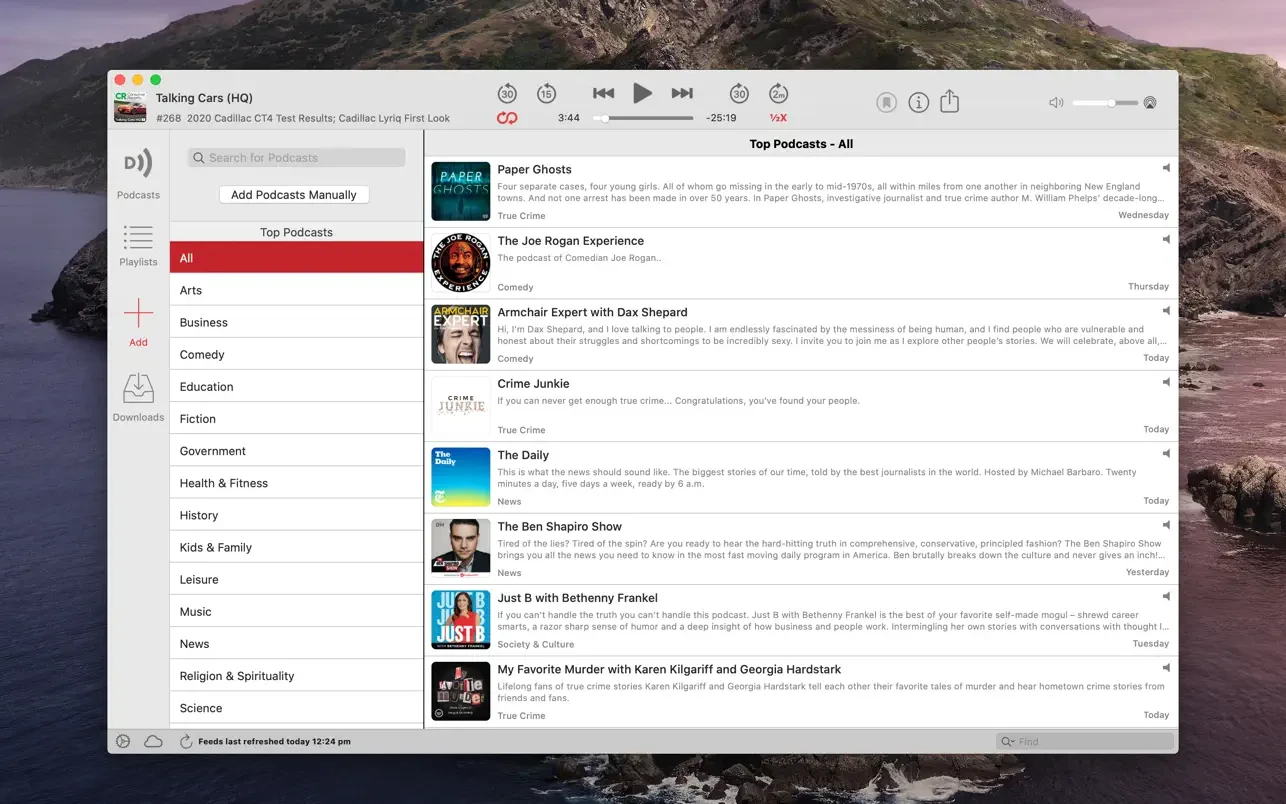Click the share icon in toolbar
The height and width of the screenshot is (804, 1286).
tap(949, 102)
